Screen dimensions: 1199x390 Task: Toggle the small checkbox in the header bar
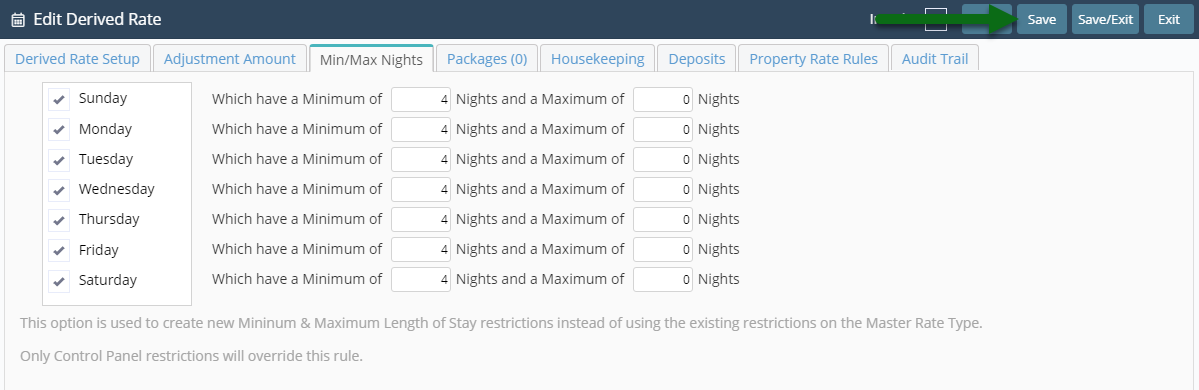[936, 20]
